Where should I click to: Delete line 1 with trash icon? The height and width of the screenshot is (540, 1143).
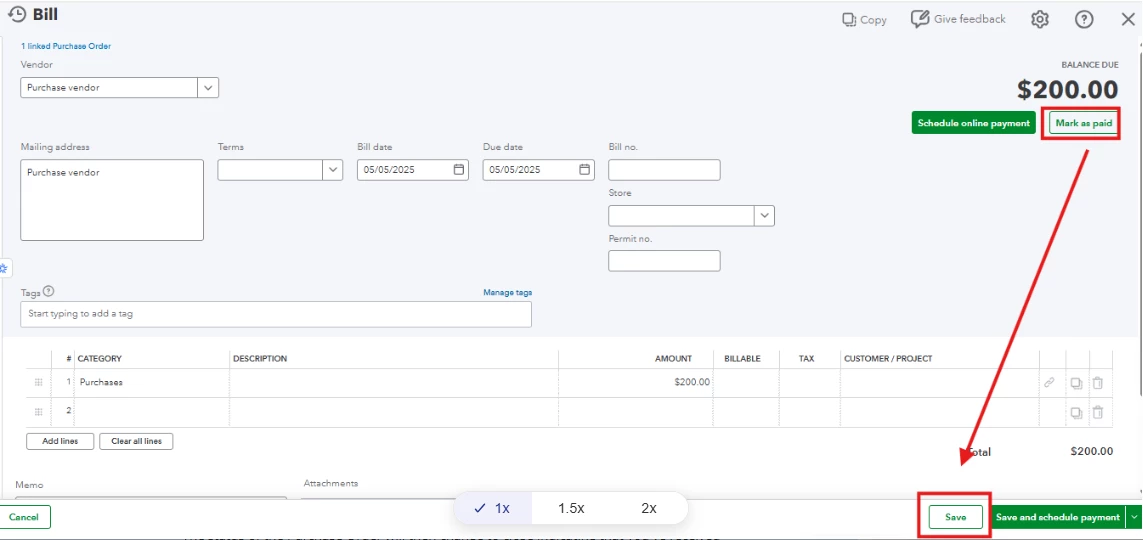1098,382
